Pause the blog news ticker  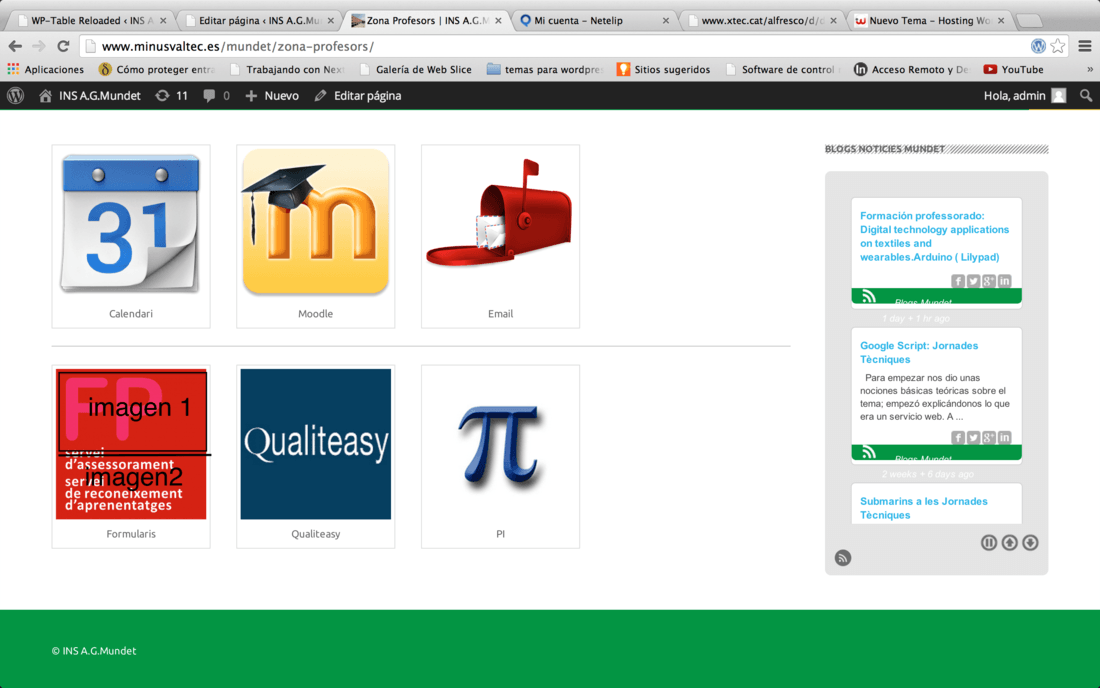[988, 543]
